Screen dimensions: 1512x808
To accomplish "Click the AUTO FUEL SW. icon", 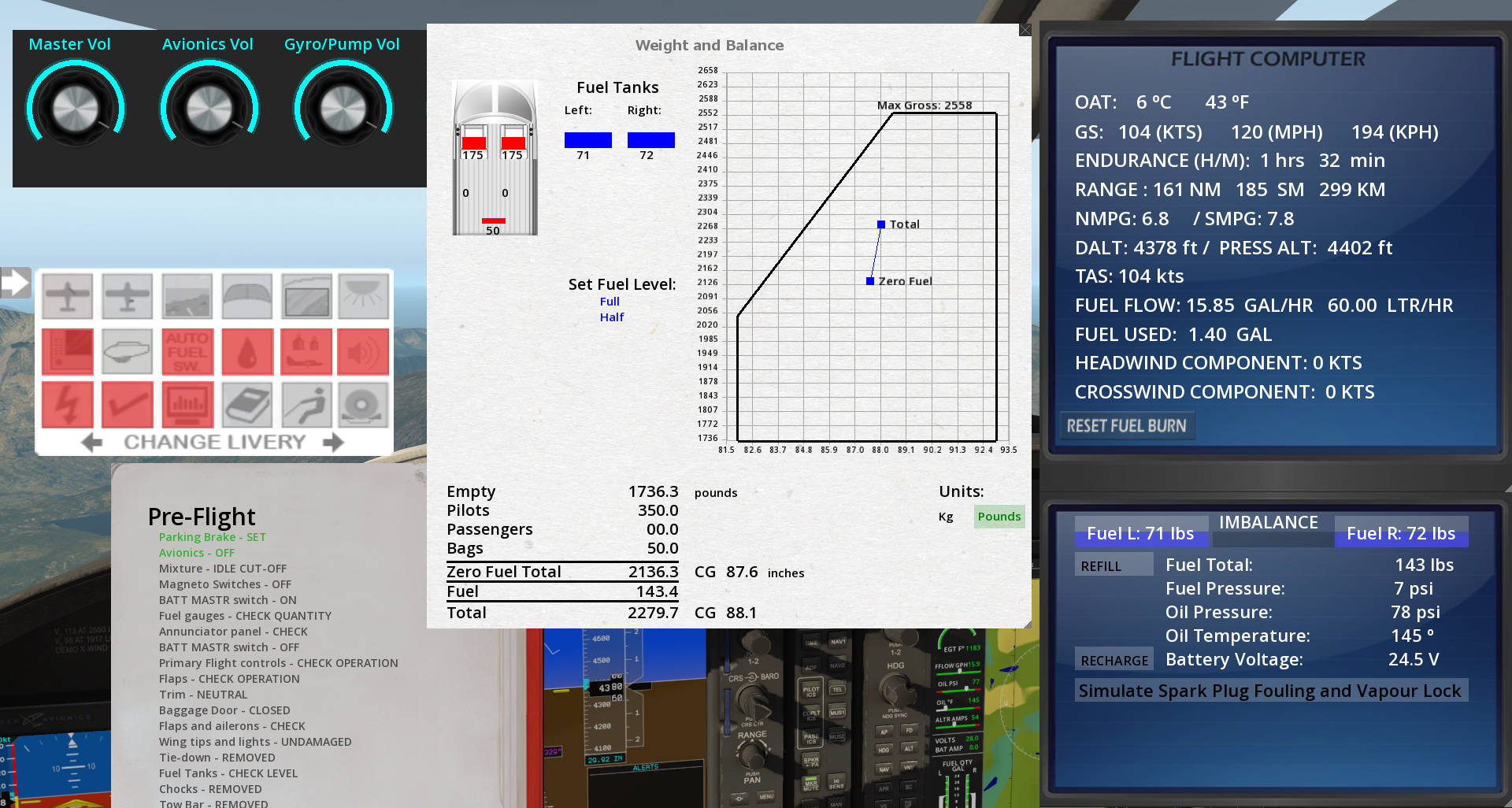I will point(187,351).
